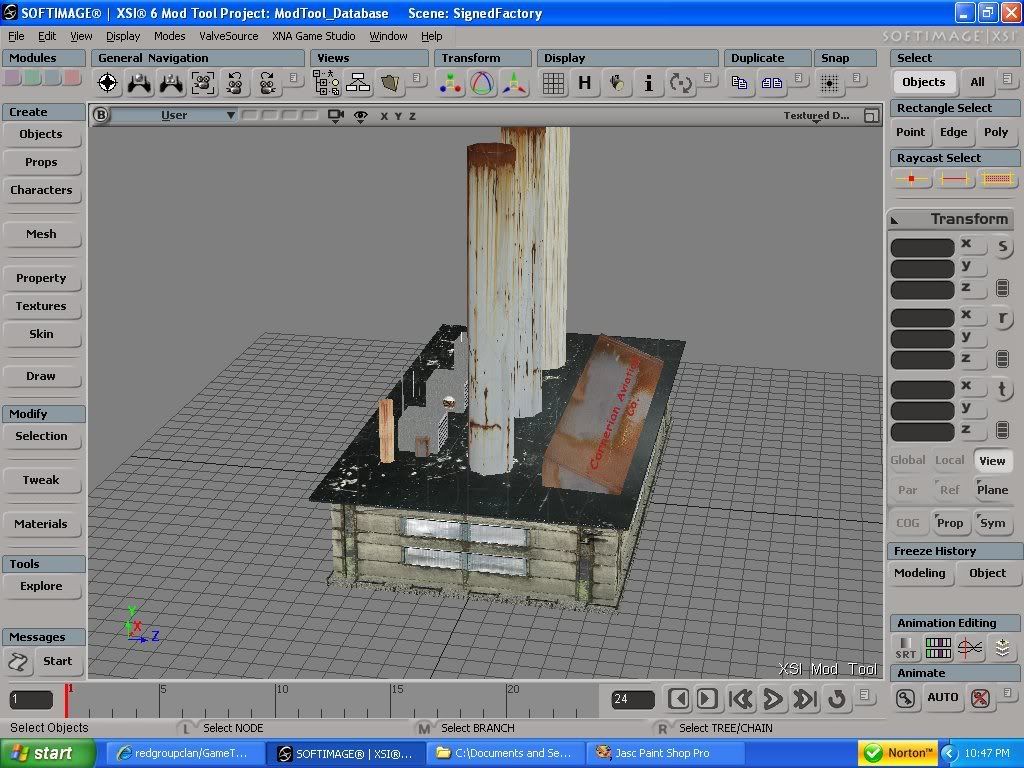Click the Duplicate multiple icon

coord(771,83)
